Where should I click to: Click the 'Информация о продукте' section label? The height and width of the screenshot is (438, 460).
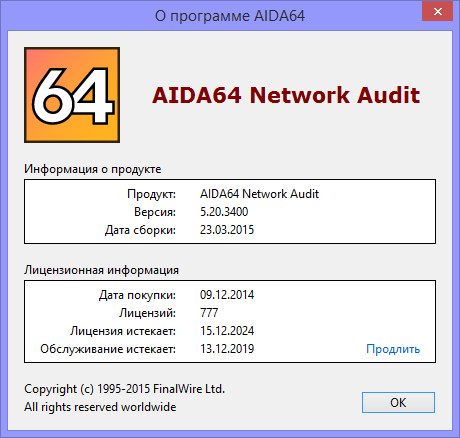93,169
